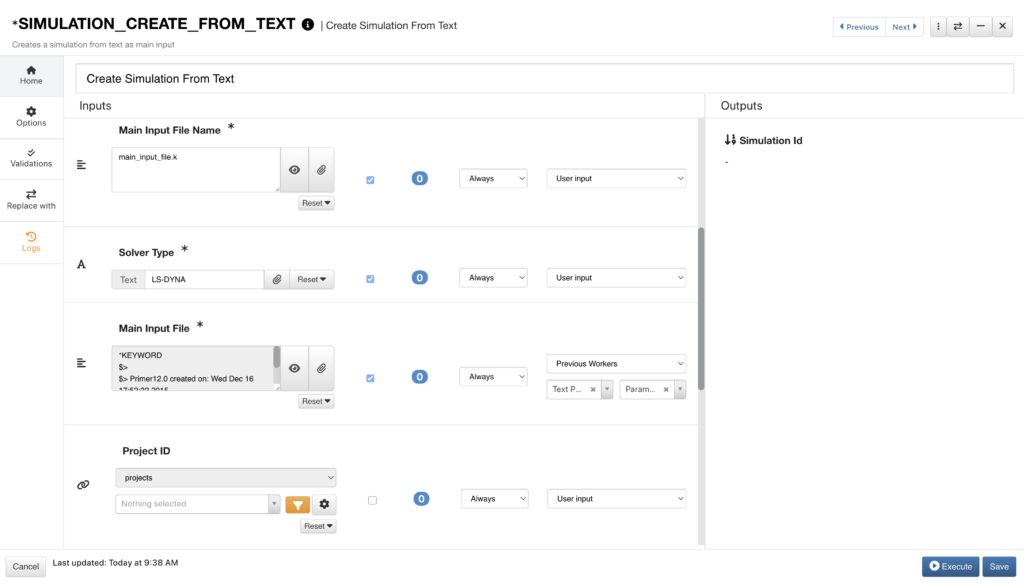This screenshot has width=1024, height=585.
Task: Open the Replace with sidebar tab
Action: tap(31, 200)
